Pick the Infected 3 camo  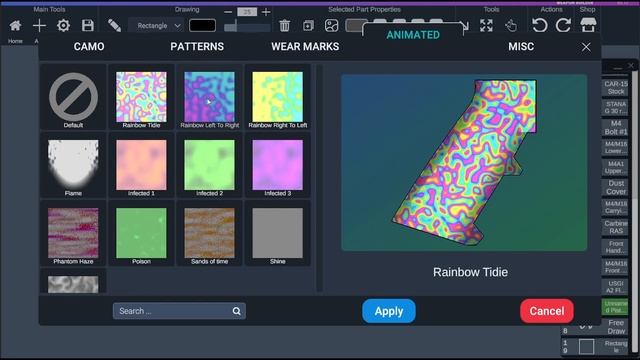click(x=278, y=165)
